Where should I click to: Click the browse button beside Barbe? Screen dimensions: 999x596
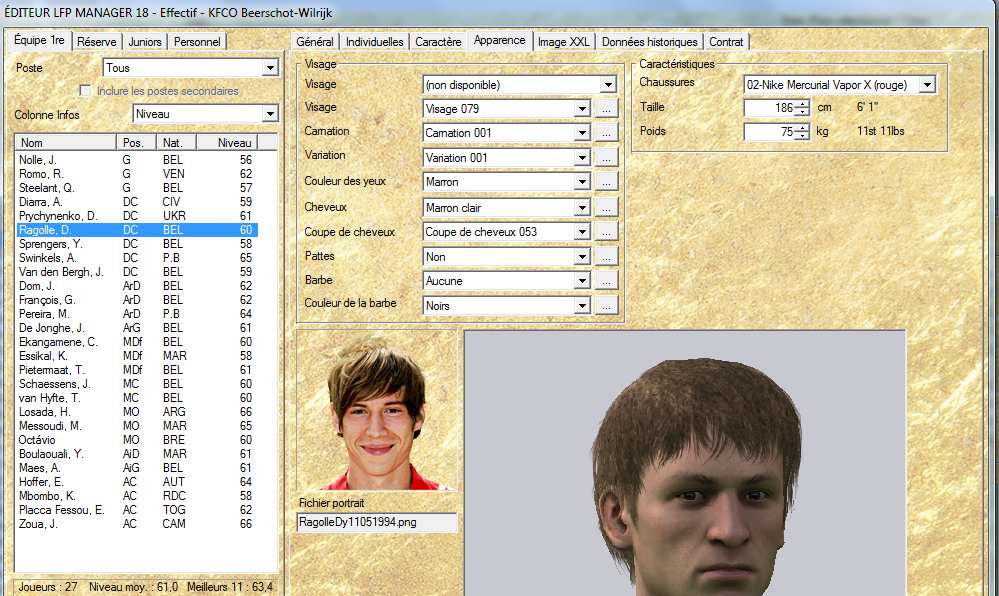606,281
